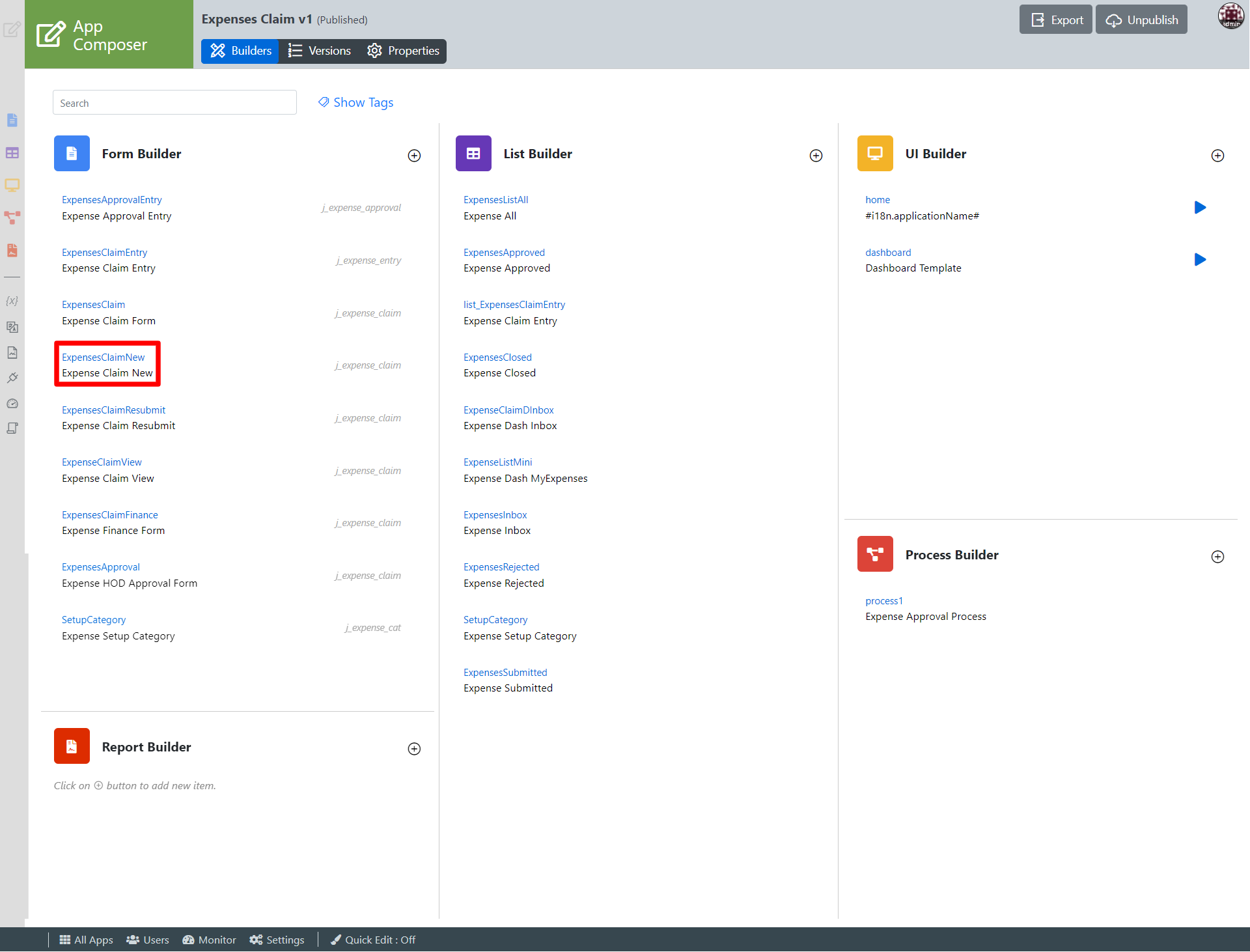
Task: Open the plugin defaults plug icon
Action: (12, 378)
